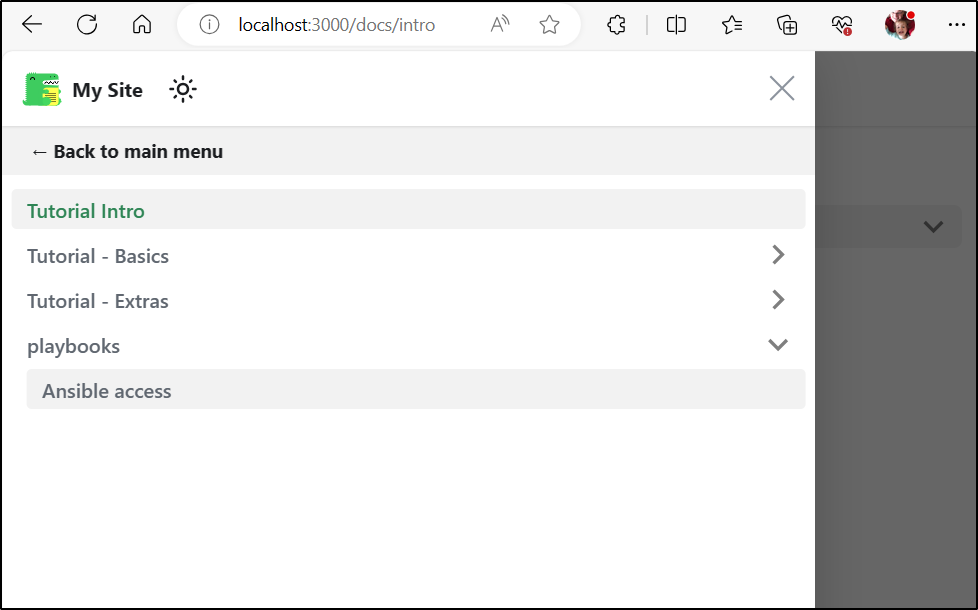This screenshot has width=978, height=610.
Task: Expand Tutorial - Basics chevron
Action: pos(778,254)
